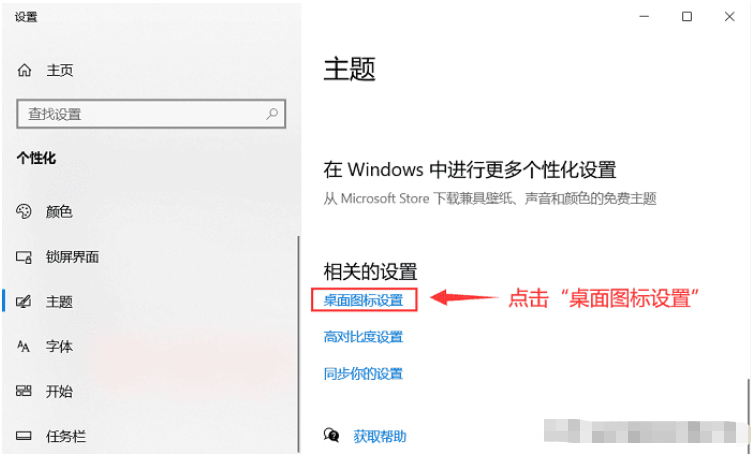751x469 pixels.
Task: Select 字体 sidebar item
Action: coord(59,346)
